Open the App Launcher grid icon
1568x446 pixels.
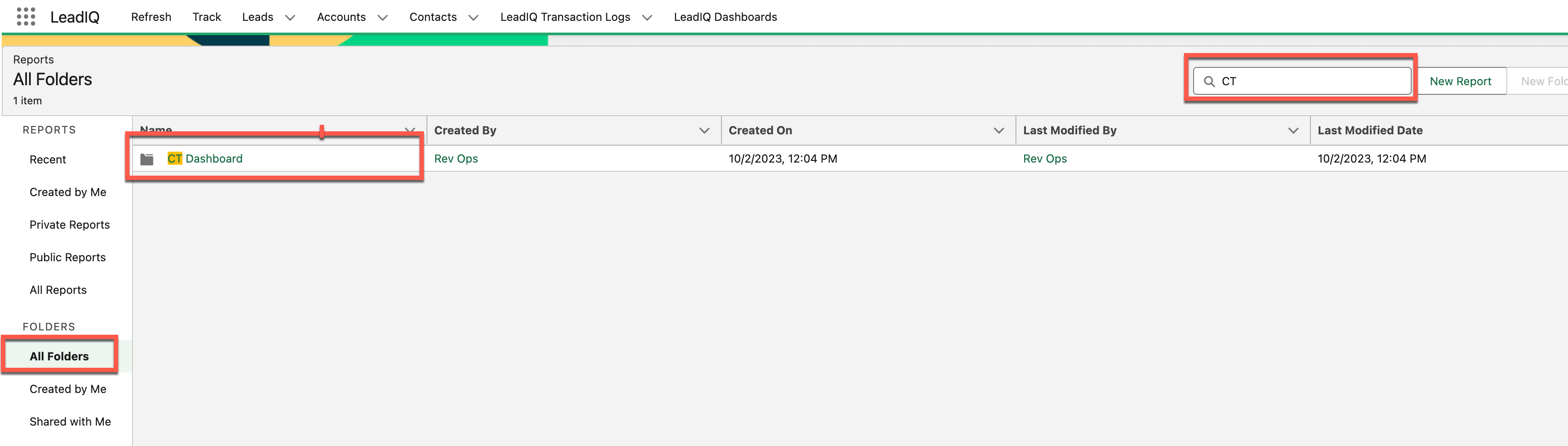pos(26,17)
